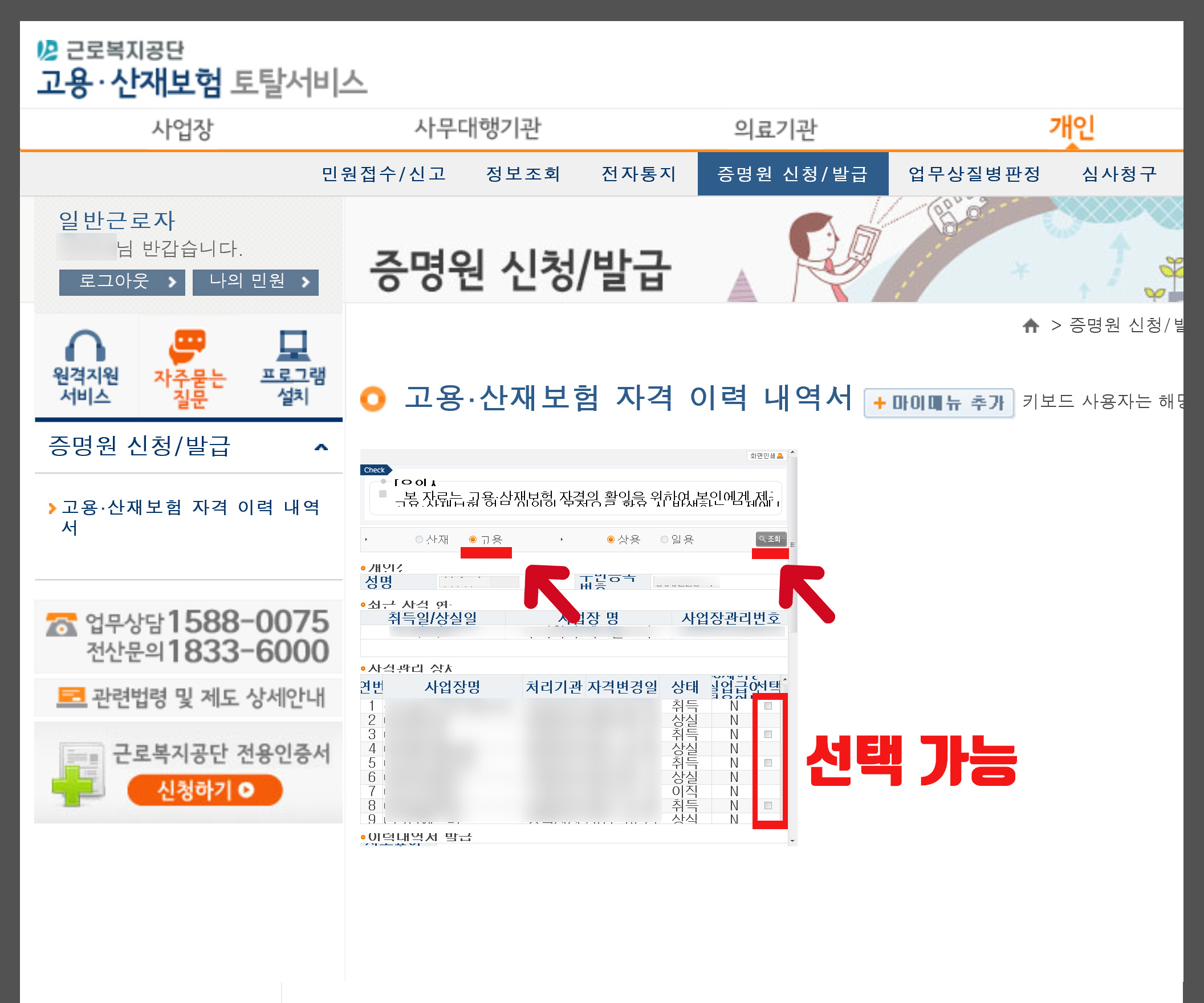Expand 고용·산재보험 자격 이력 내역서 tree item

coord(52,508)
